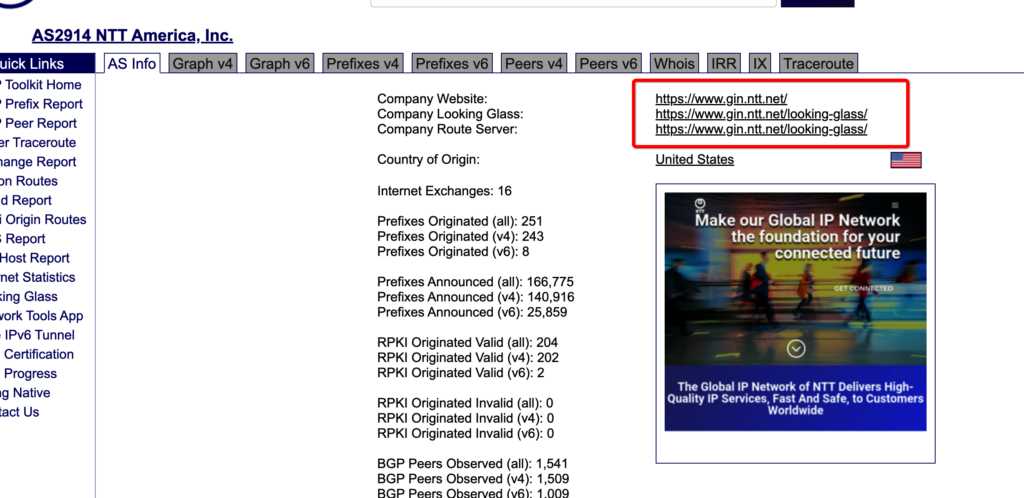1024x498 pixels.
Task: Open Prefix Report in the Quick Links sidebar
Action: [42, 104]
